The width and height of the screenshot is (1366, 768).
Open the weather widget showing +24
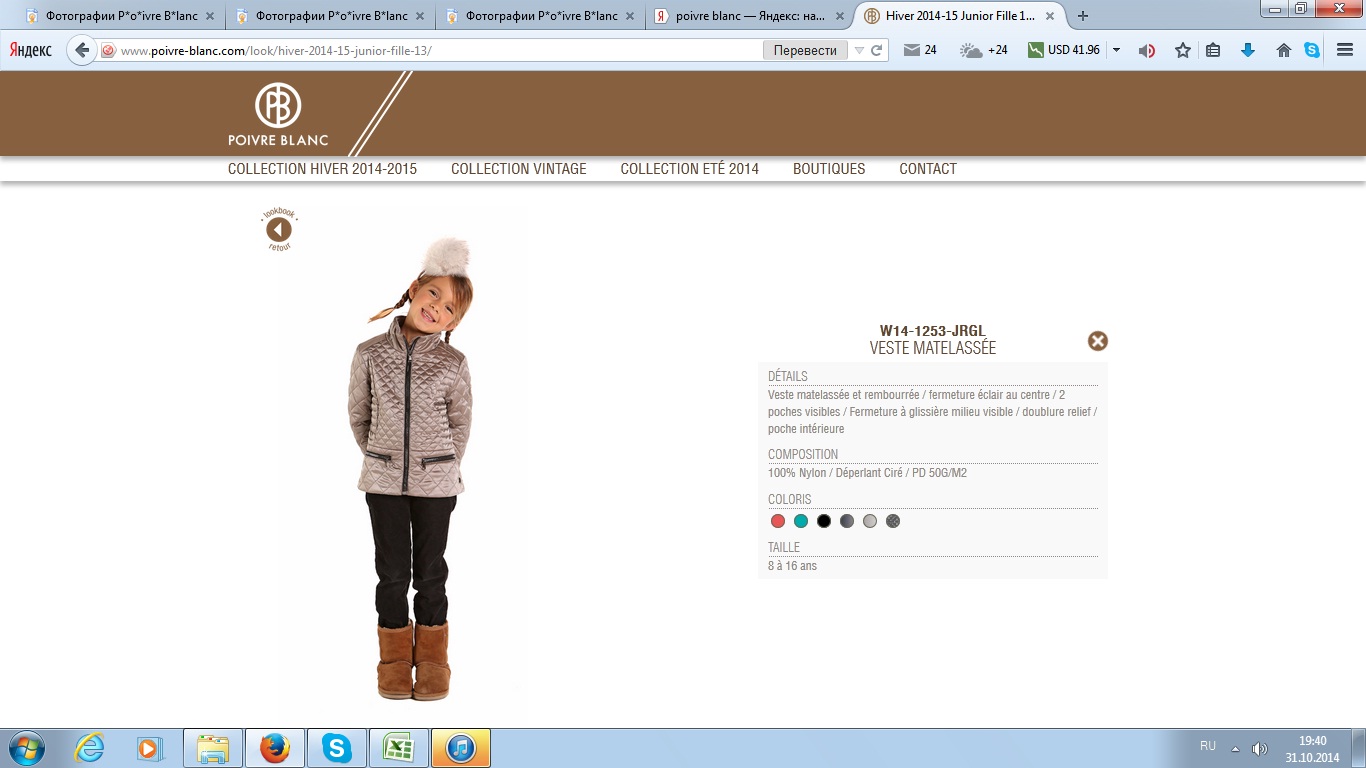[x=984, y=50]
